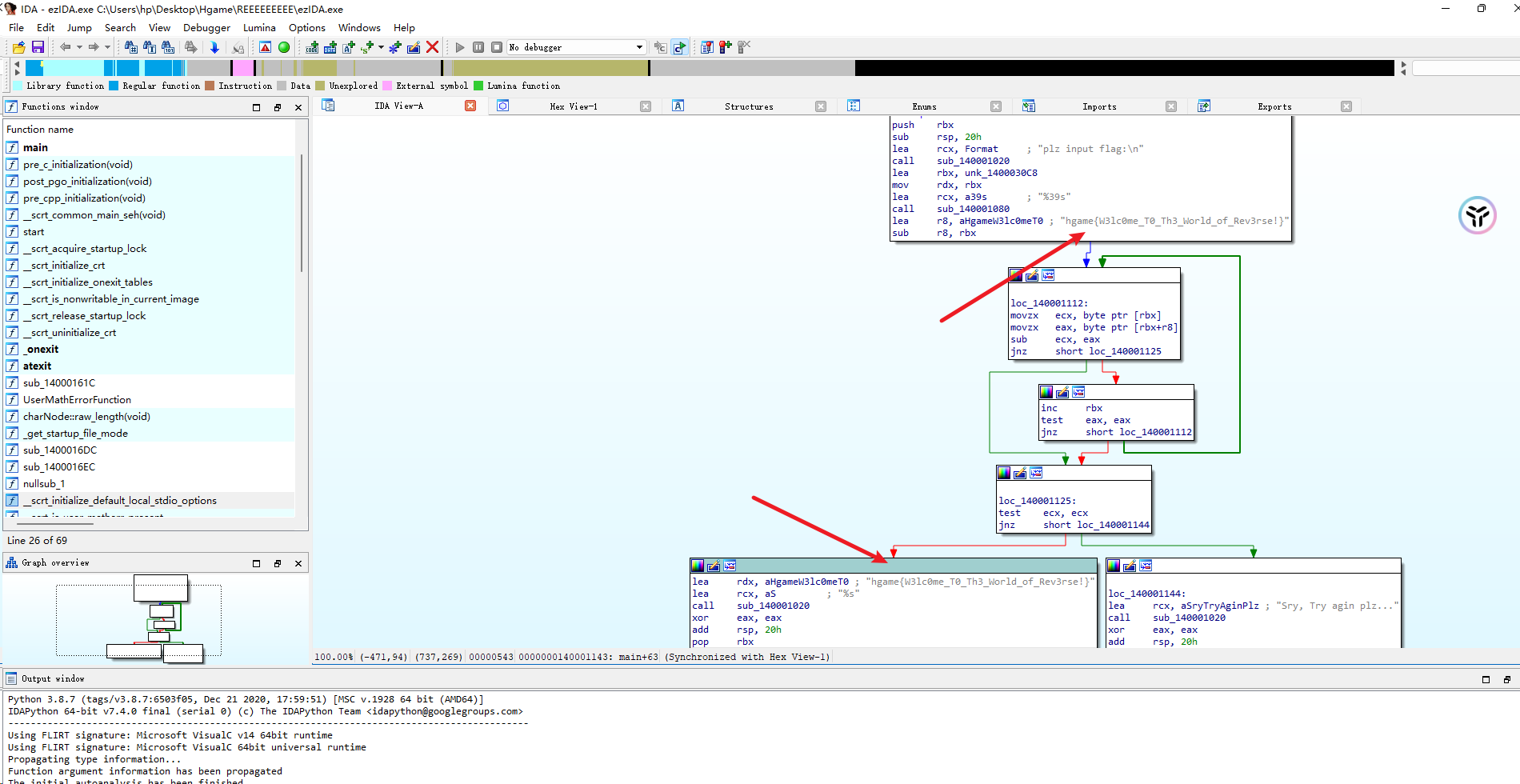Click the Functions window vertical scrollbar

[302, 212]
